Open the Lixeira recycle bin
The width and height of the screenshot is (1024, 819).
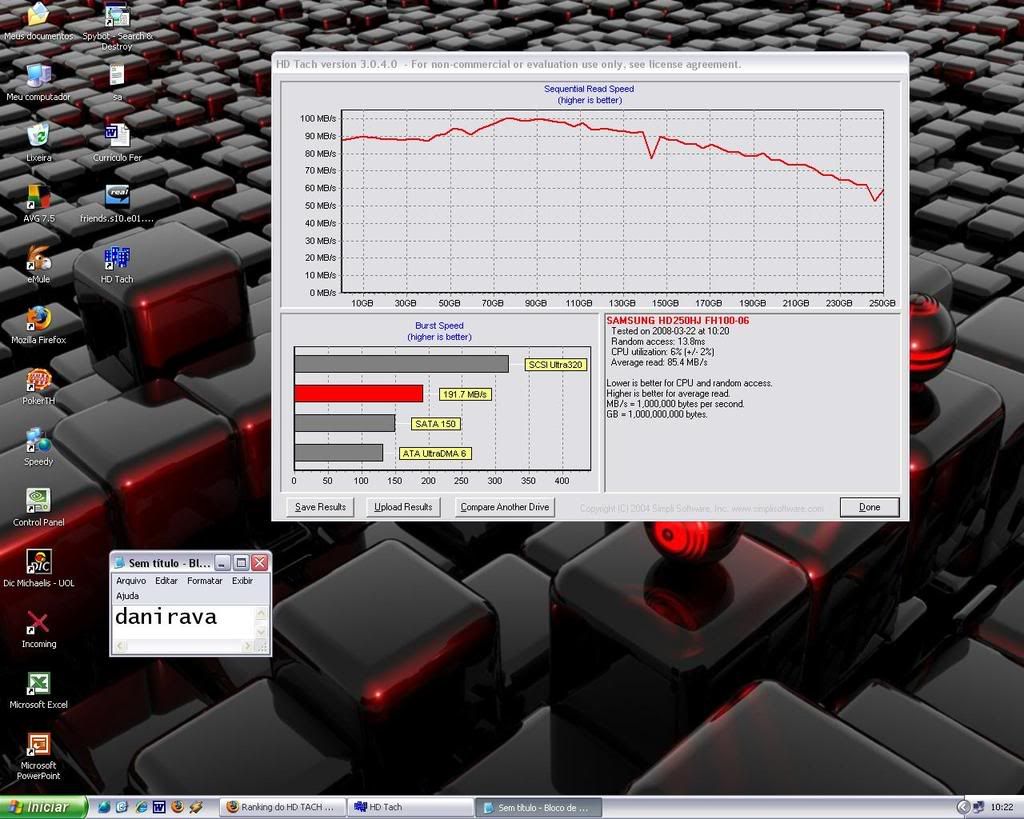38,137
